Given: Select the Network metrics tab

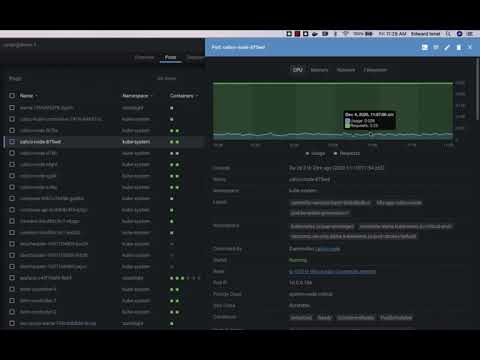Looking at the screenshot, I should (x=346, y=70).
